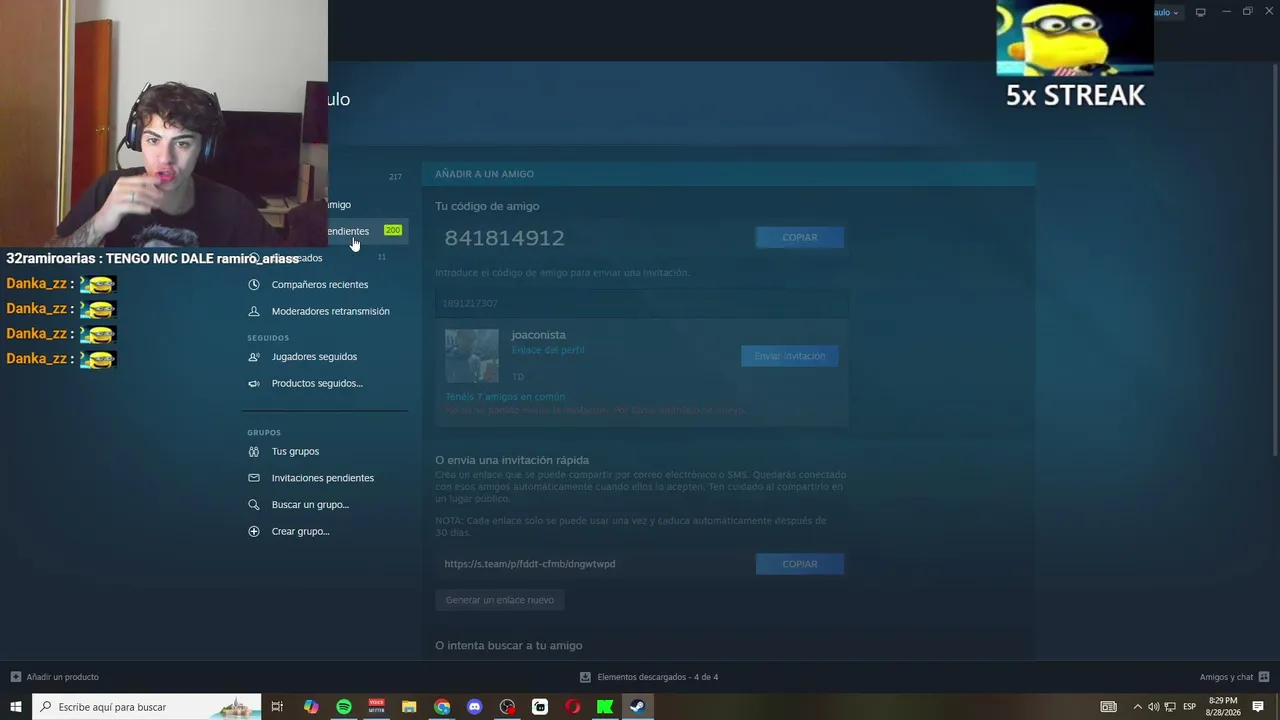Click the pending invites 200 badge

point(393,230)
